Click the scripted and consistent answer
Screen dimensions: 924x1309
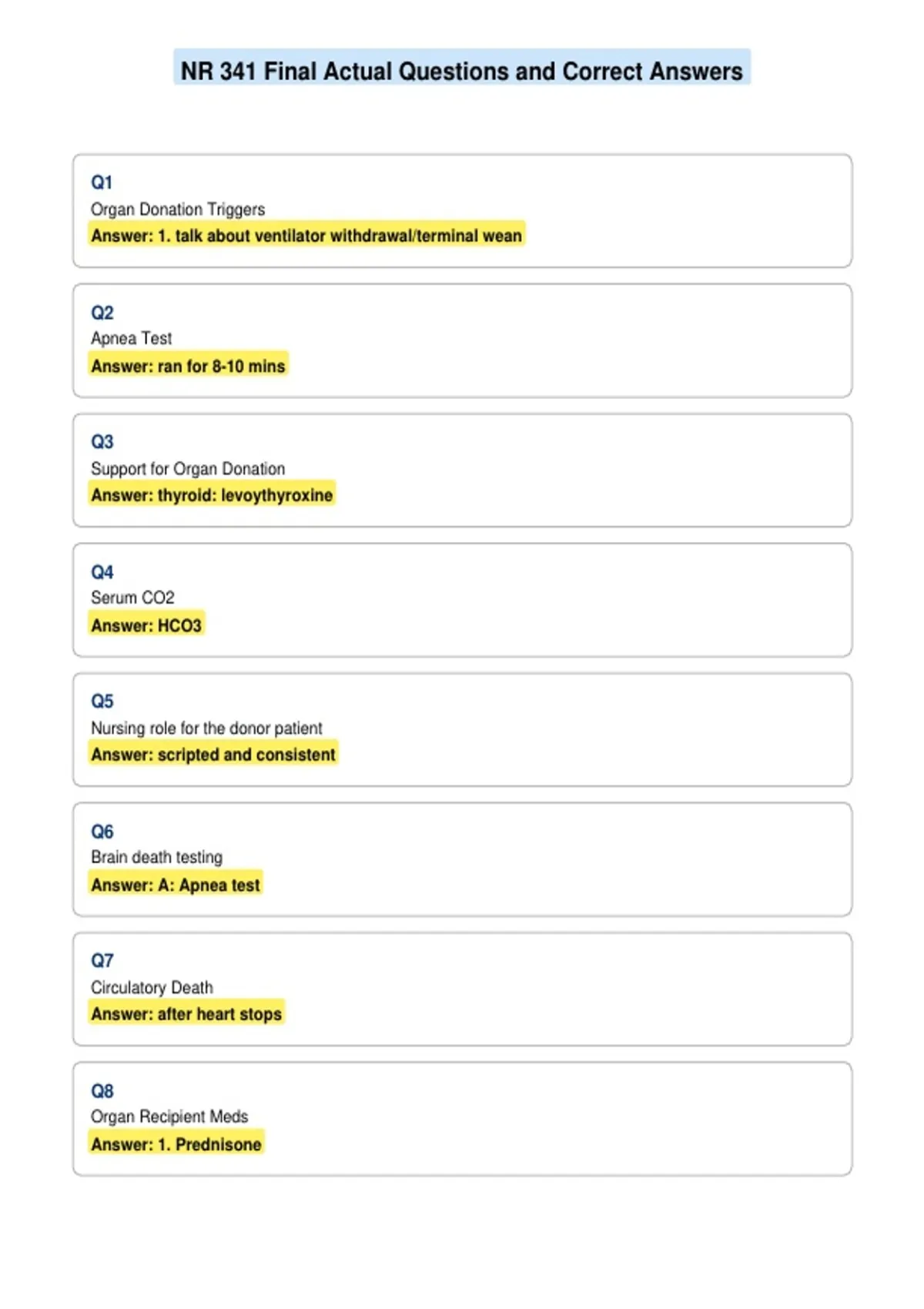[213, 755]
